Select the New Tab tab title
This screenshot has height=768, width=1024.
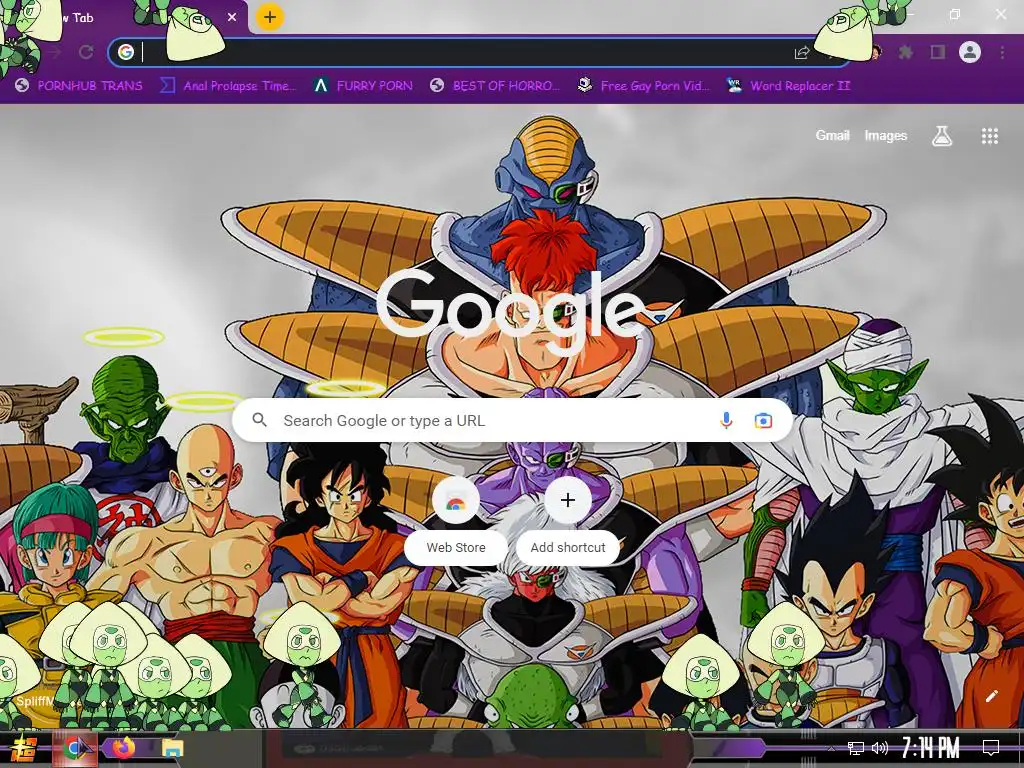[78, 18]
